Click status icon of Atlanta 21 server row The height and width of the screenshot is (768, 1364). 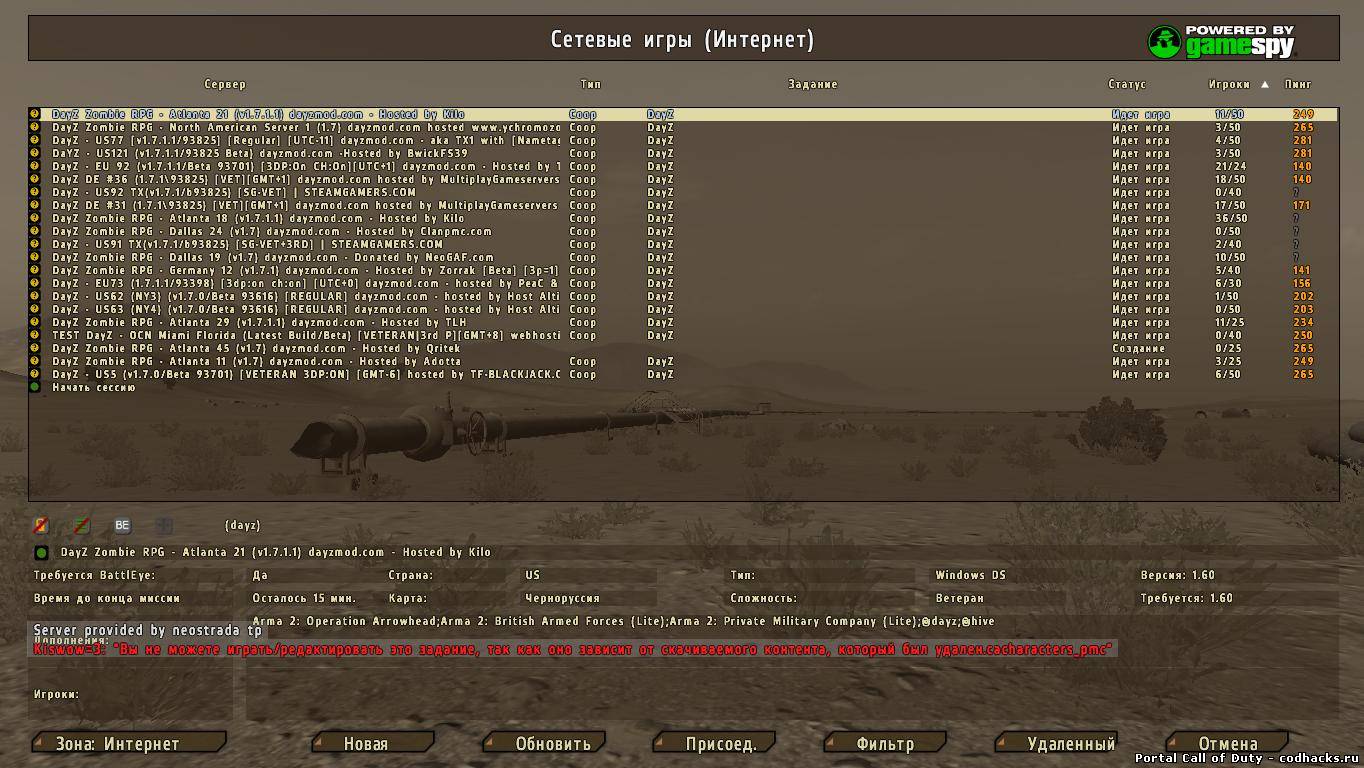35,115
